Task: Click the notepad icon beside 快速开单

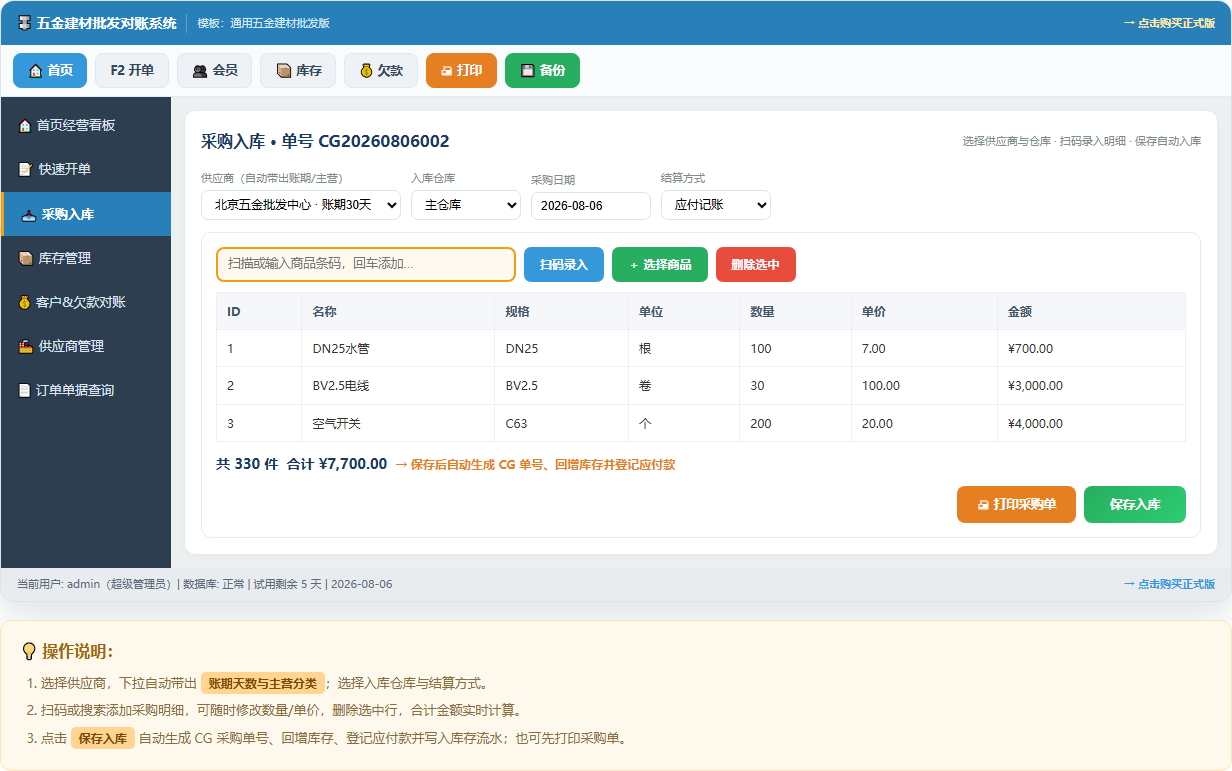Action: click(x=25, y=170)
